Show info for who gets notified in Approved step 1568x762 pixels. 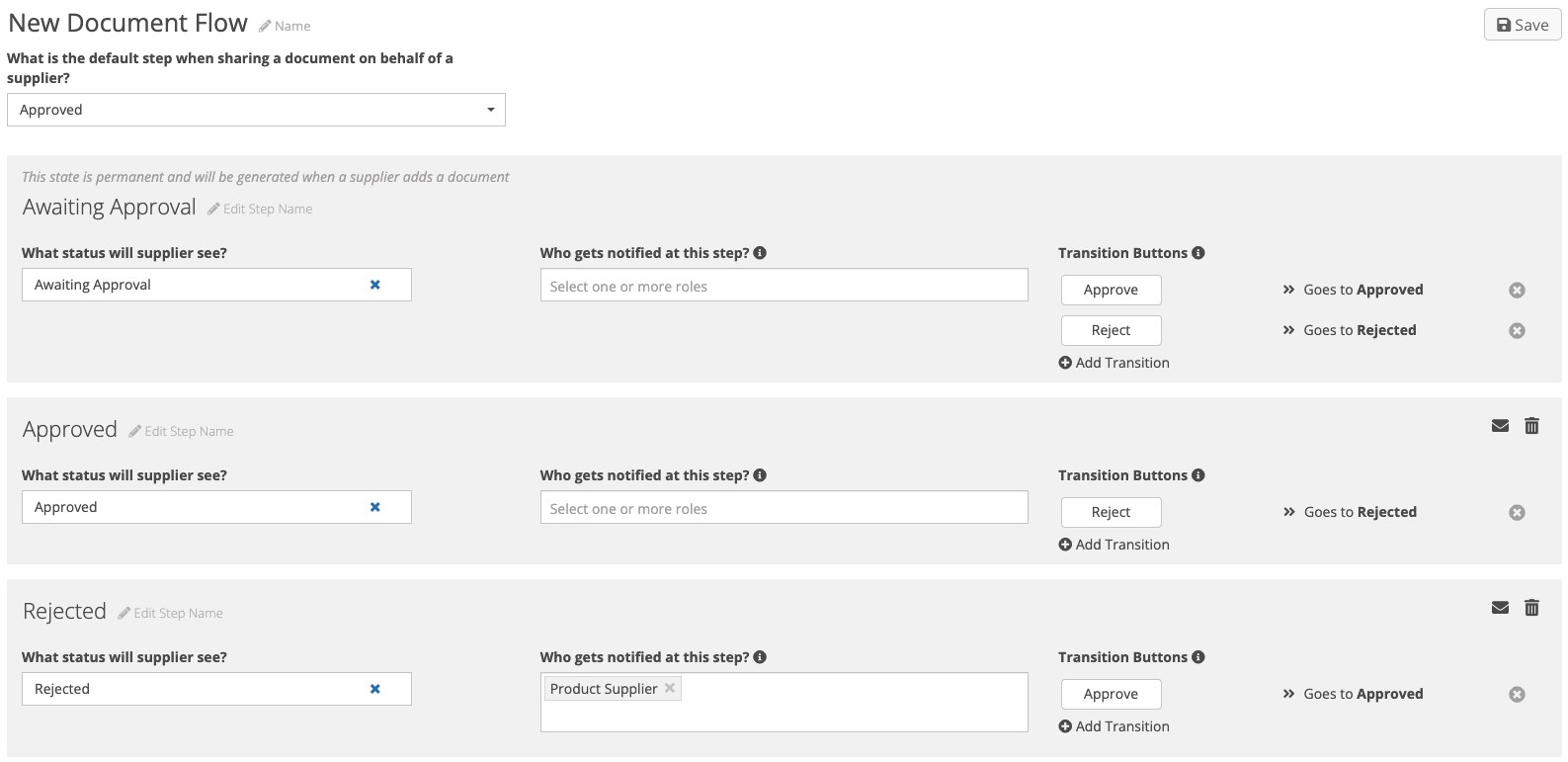760,475
